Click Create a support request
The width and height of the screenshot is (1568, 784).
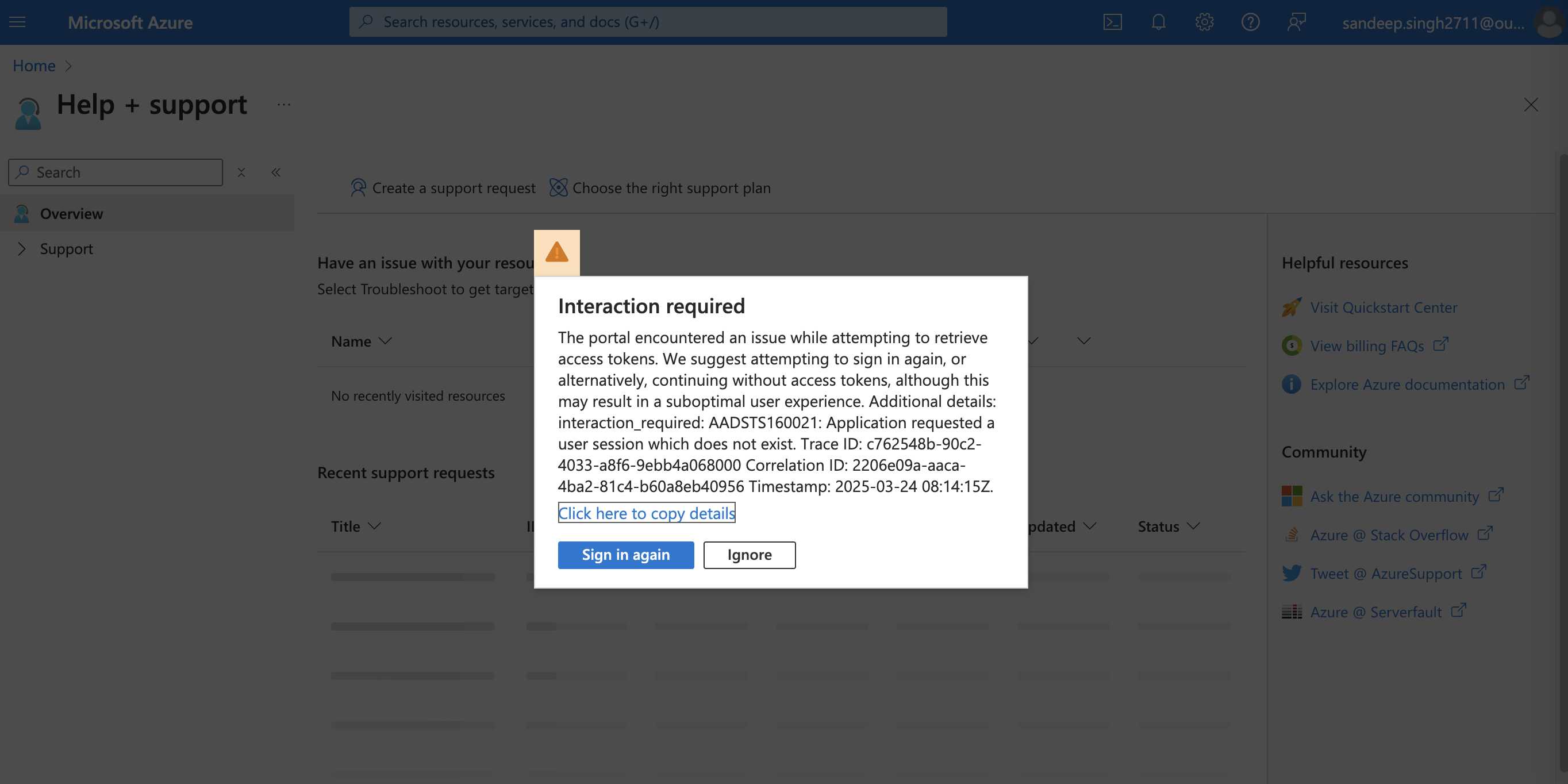[x=443, y=188]
